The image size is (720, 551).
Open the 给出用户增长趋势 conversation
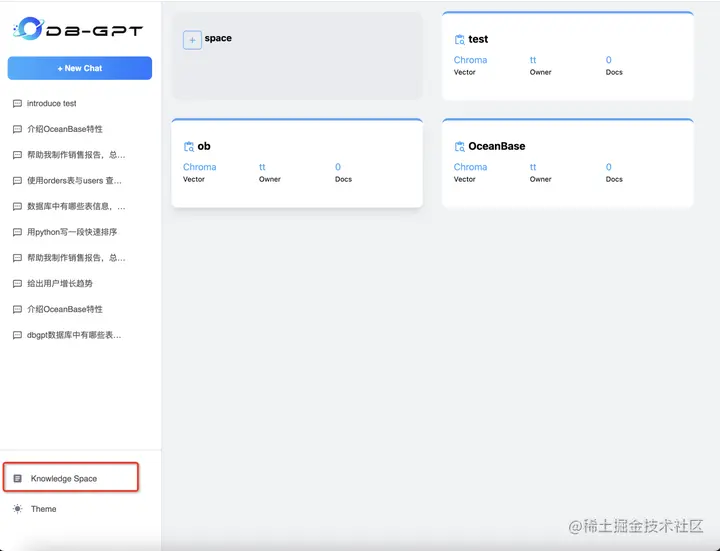click(x=60, y=284)
